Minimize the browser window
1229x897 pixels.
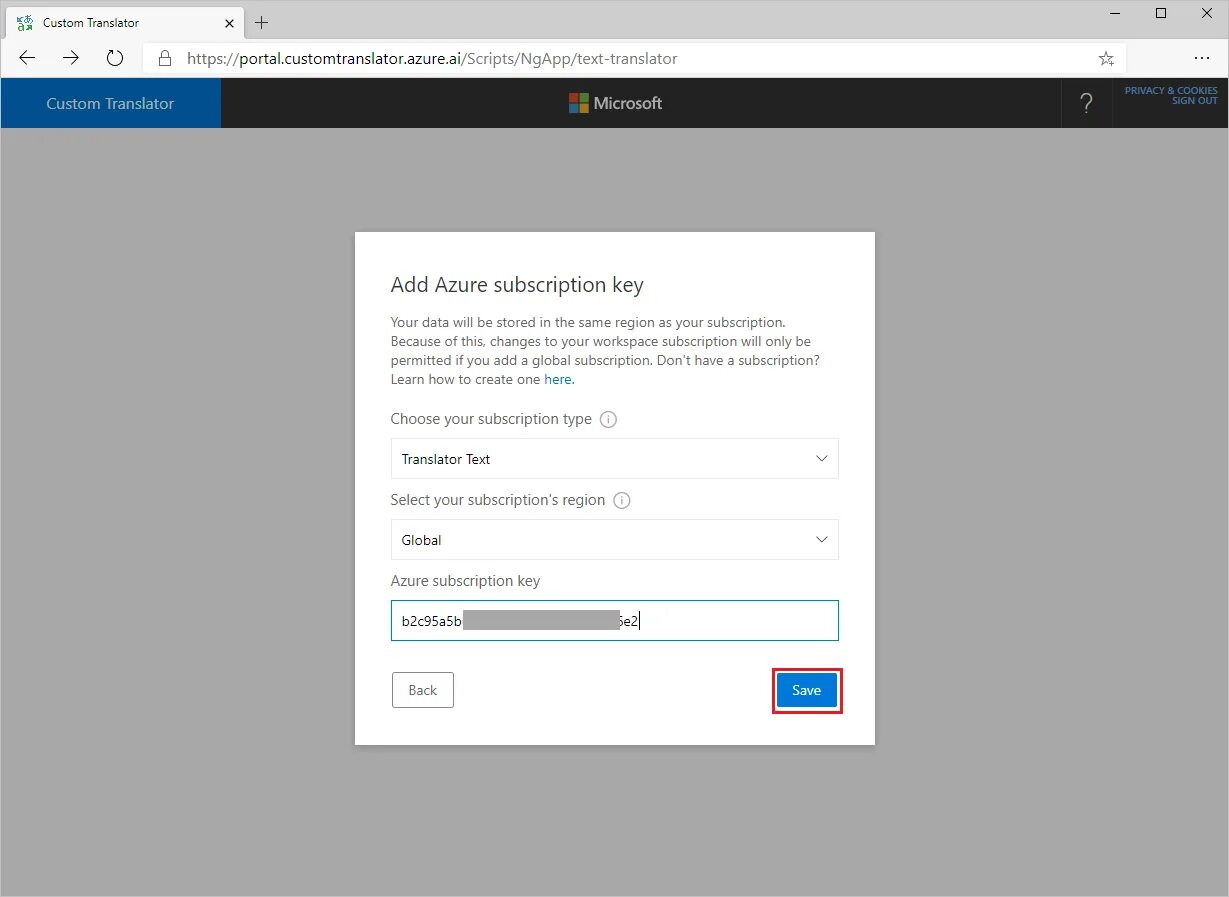click(x=1115, y=14)
